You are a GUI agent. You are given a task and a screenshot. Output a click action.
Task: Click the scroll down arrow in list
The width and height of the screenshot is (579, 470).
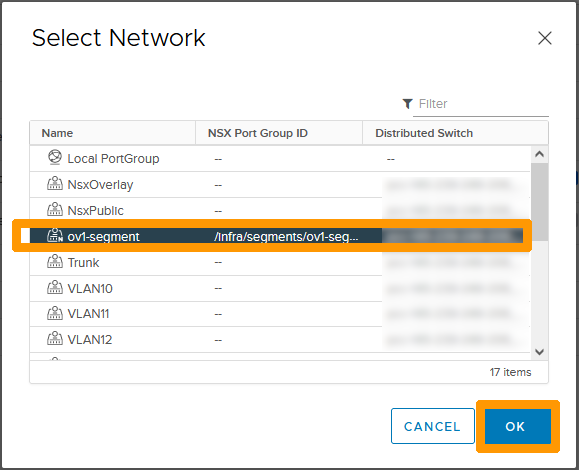(539, 352)
